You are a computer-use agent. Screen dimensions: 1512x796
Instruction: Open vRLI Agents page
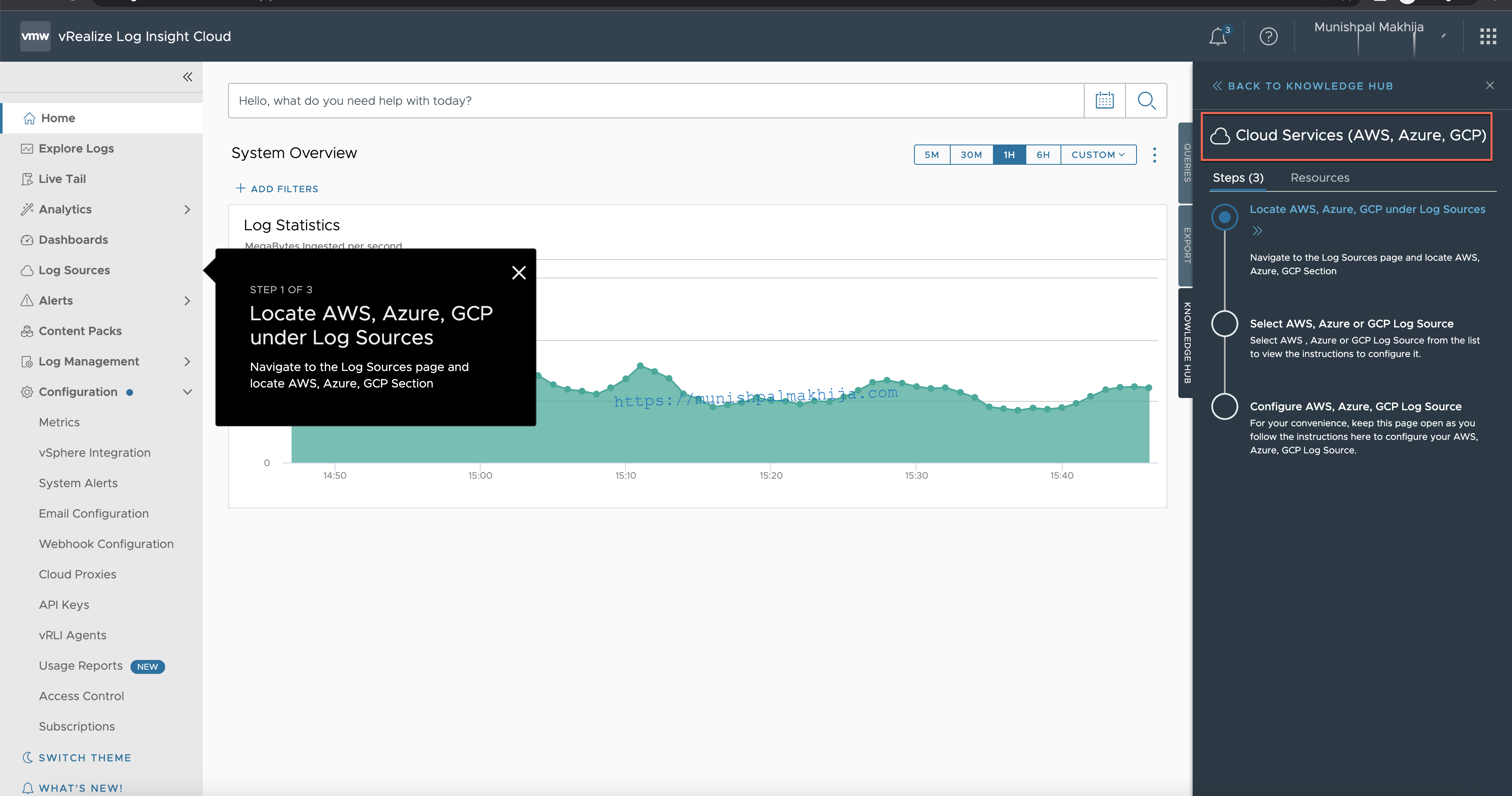point(73,636)
